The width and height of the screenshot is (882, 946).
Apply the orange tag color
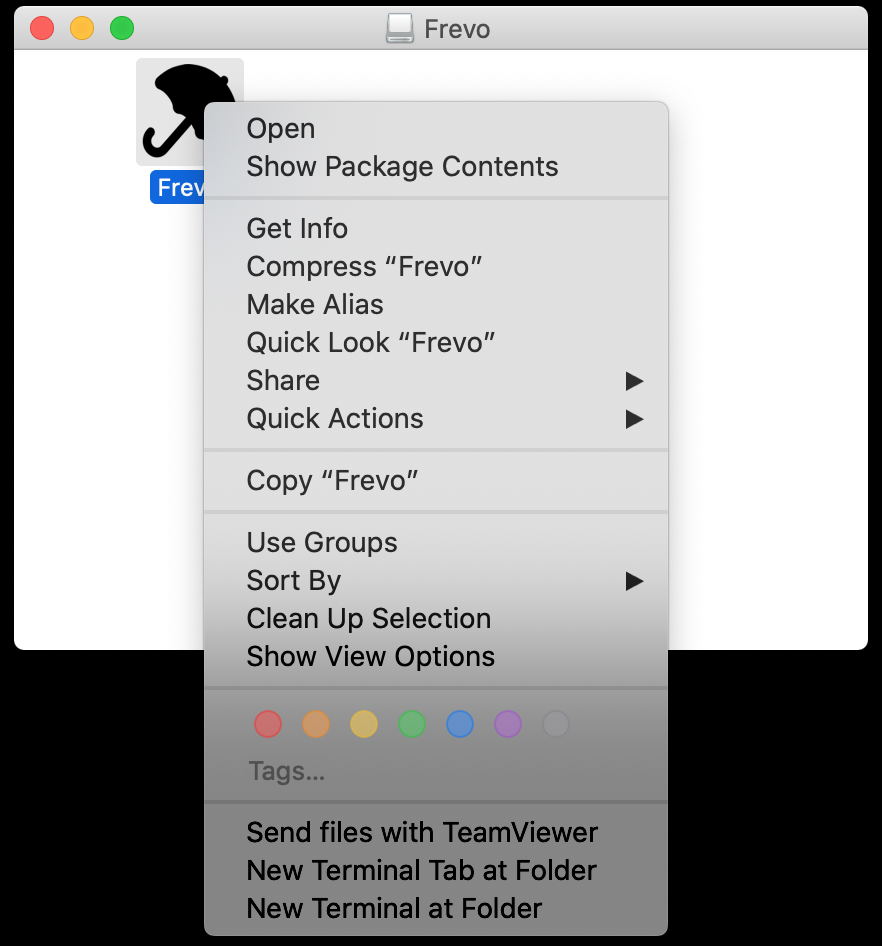[x=316, y=723]
